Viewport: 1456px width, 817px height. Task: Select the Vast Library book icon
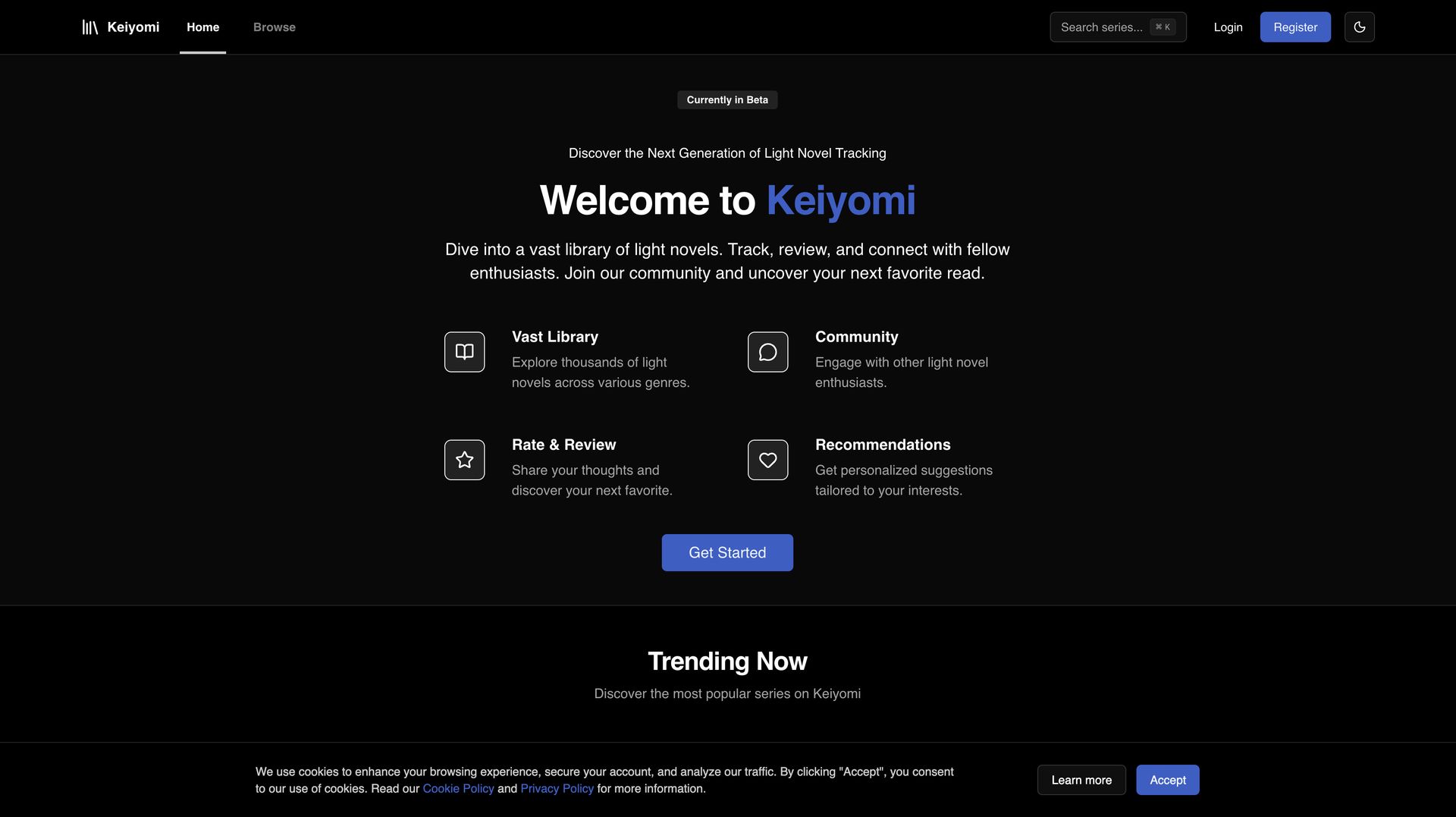[464, 351]
